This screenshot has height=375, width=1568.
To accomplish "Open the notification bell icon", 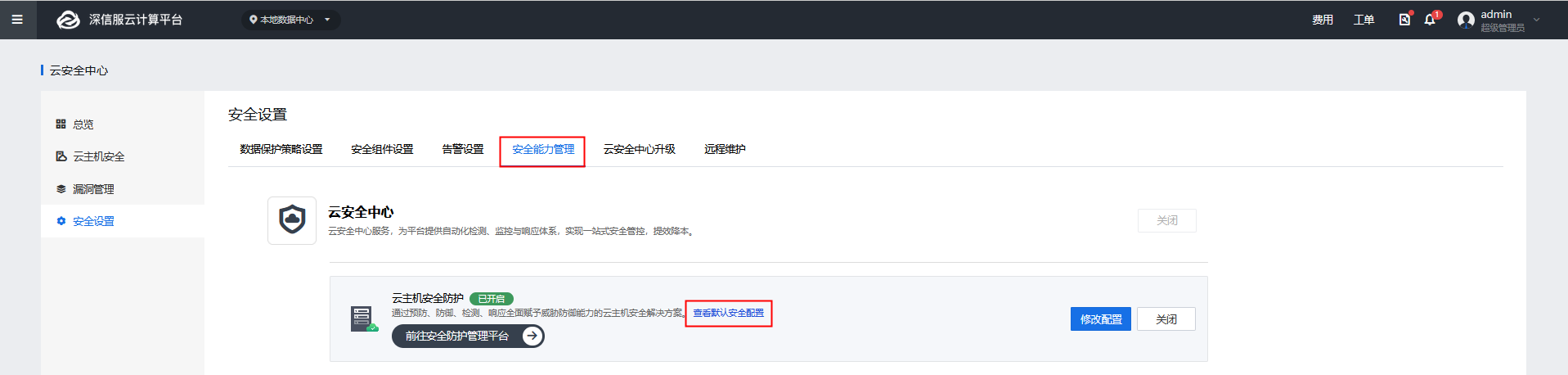I will (x=1431, y=19).
